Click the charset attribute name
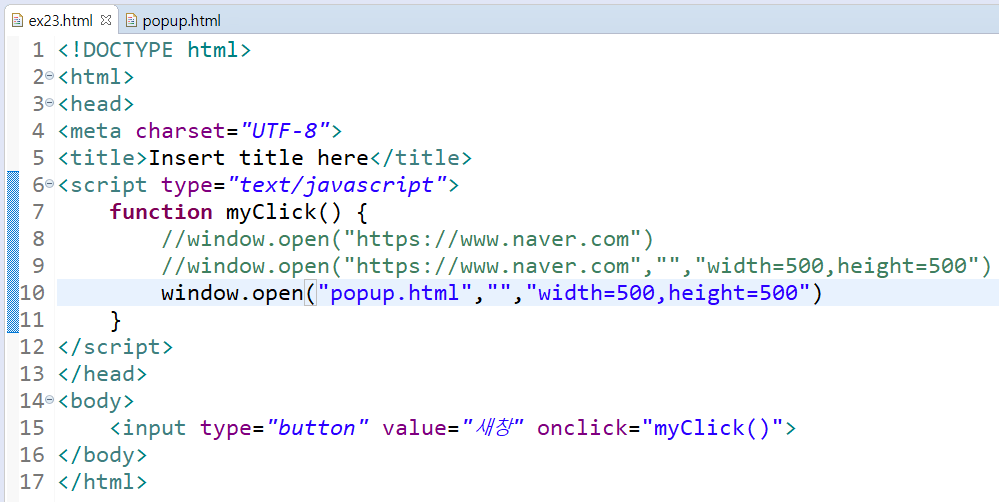 (181, 131)
